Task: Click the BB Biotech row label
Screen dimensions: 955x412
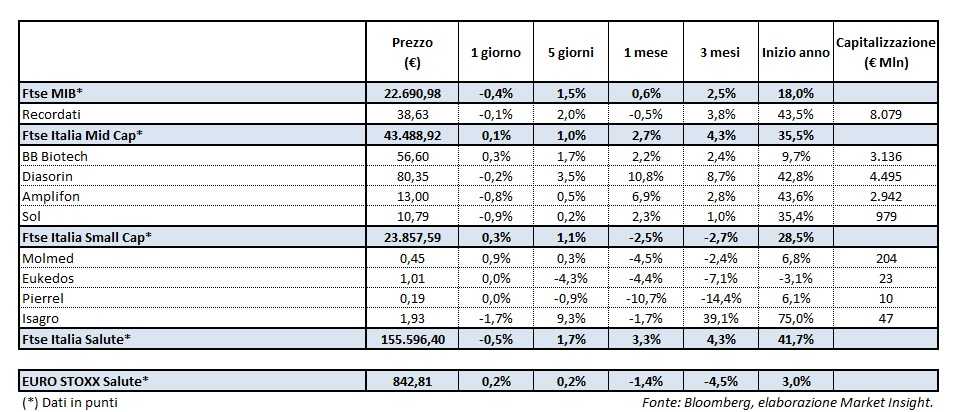Action: [x=54, y=156]
